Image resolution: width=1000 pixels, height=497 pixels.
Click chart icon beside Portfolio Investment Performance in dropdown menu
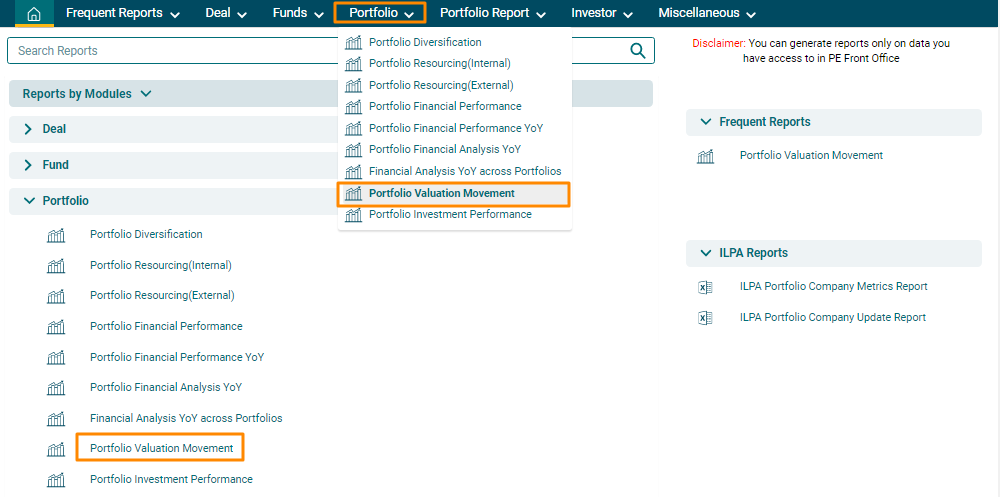tap(353, 215)
